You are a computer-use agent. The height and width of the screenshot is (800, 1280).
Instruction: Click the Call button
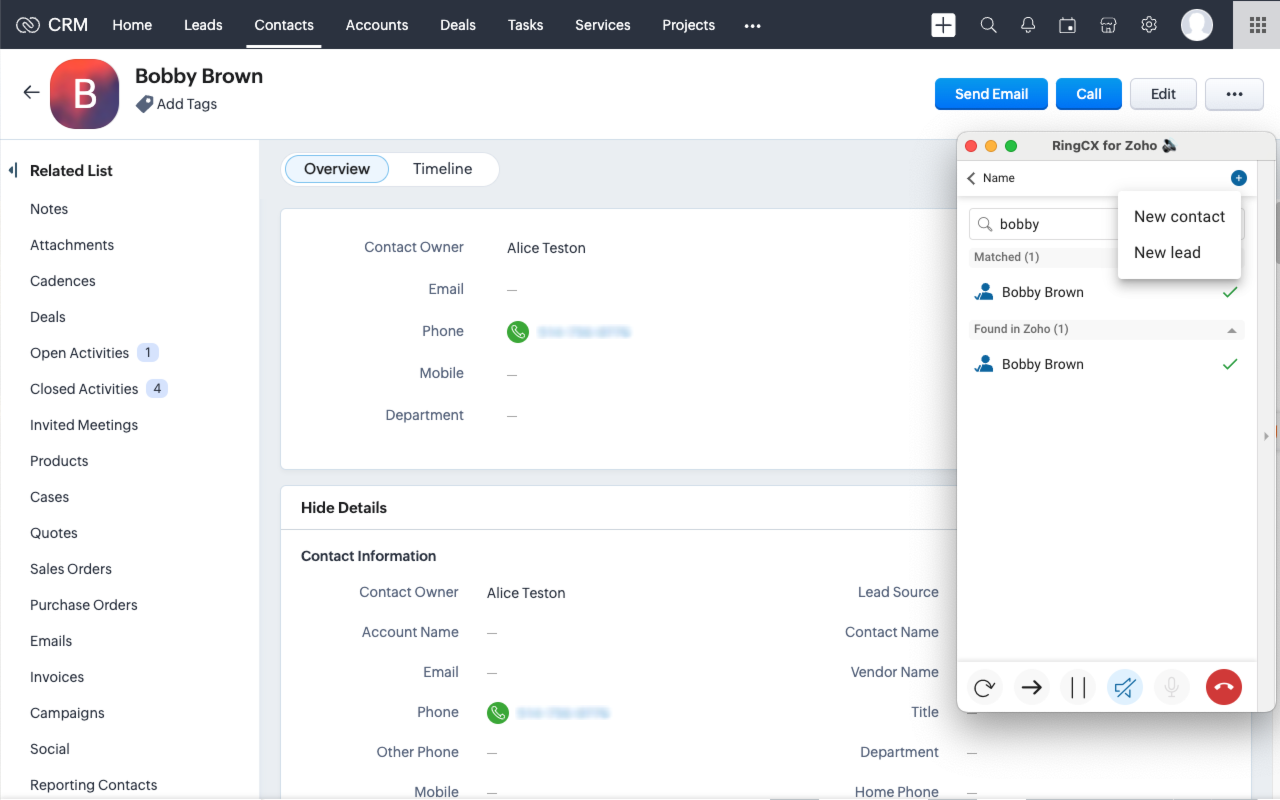pyautogui.click(x=1089, y=94)
